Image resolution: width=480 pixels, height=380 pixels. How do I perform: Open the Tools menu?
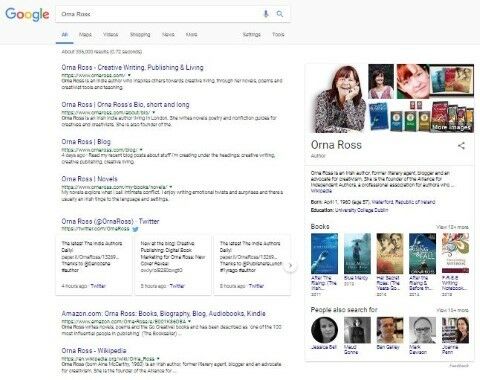click(278, 35)
